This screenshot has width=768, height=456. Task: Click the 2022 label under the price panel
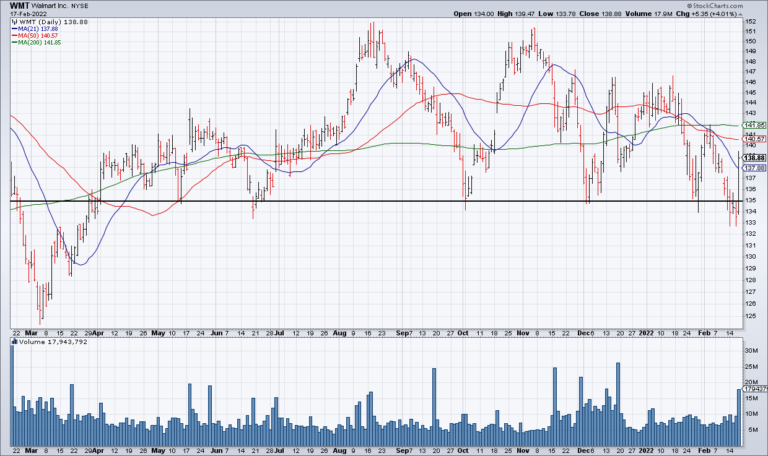click(x=646, y=333)
